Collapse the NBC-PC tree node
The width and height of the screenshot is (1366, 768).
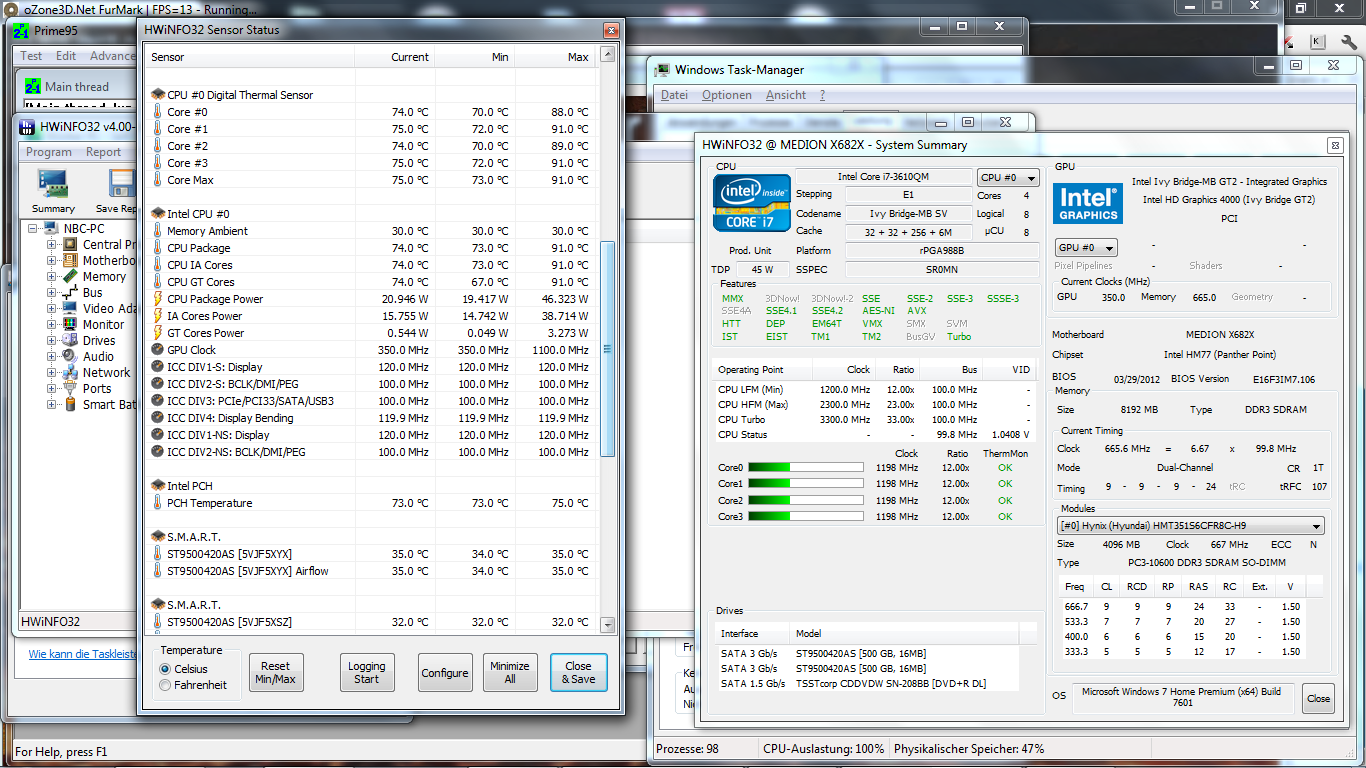[x=34, y=228]
